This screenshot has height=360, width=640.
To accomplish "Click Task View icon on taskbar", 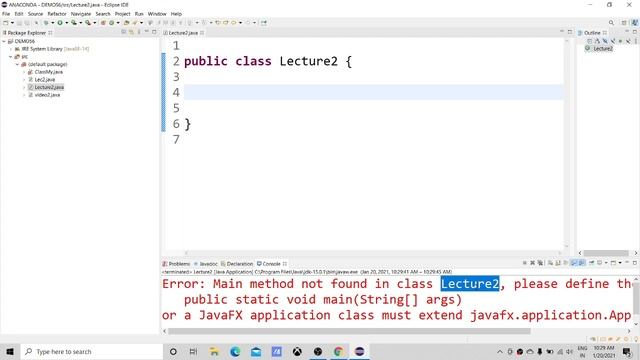I will pyautogui.click(x=193, y=351).
